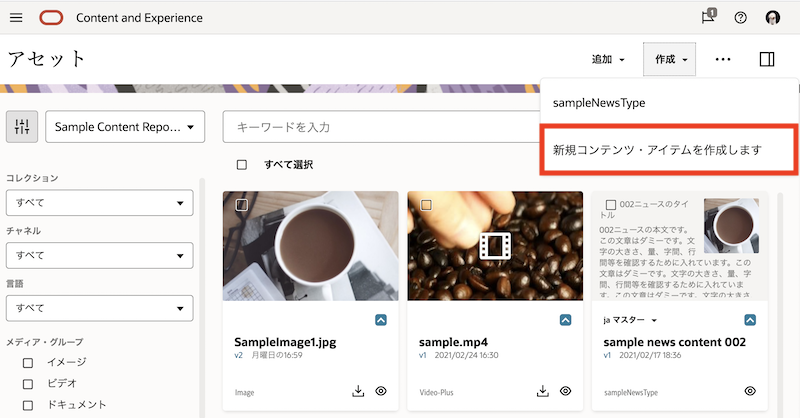Expand the Sample Content Repository dropdown

point(124,127)
